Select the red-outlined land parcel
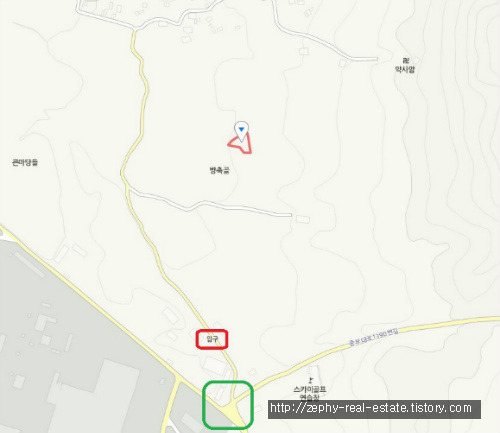500x433 pixels. click(x=241, y=145)
